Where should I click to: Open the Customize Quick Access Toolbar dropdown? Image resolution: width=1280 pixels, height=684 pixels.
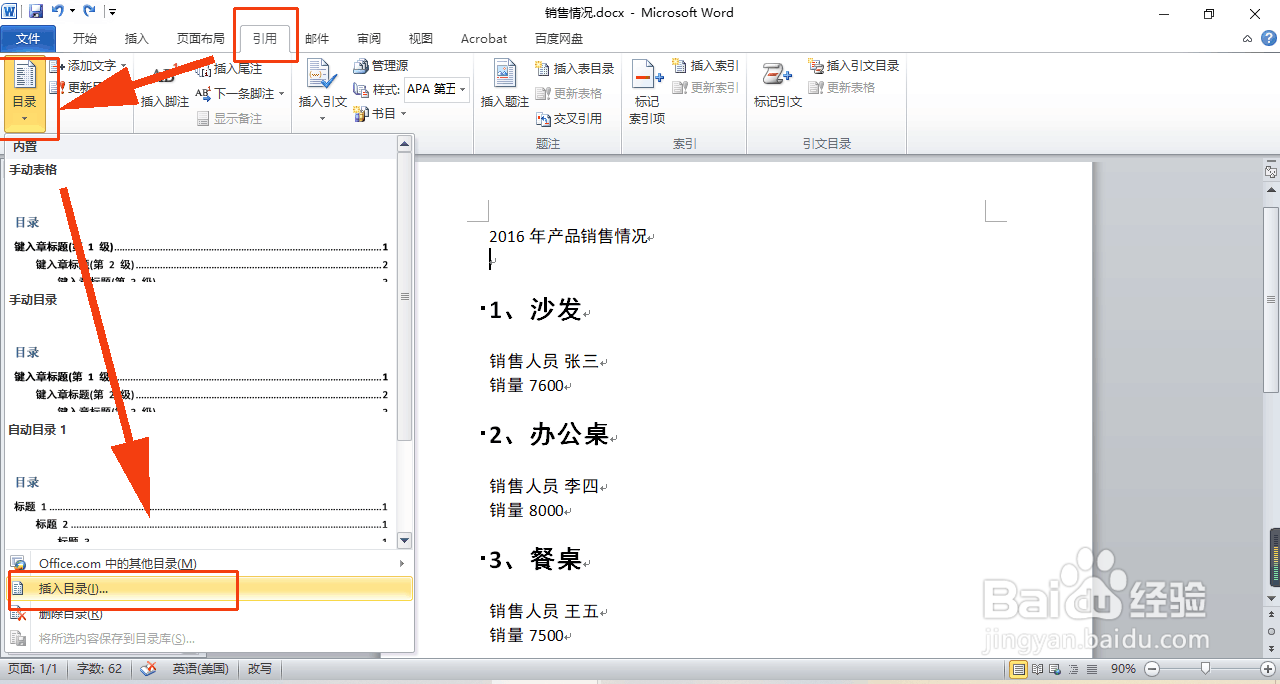click(111, 12)
